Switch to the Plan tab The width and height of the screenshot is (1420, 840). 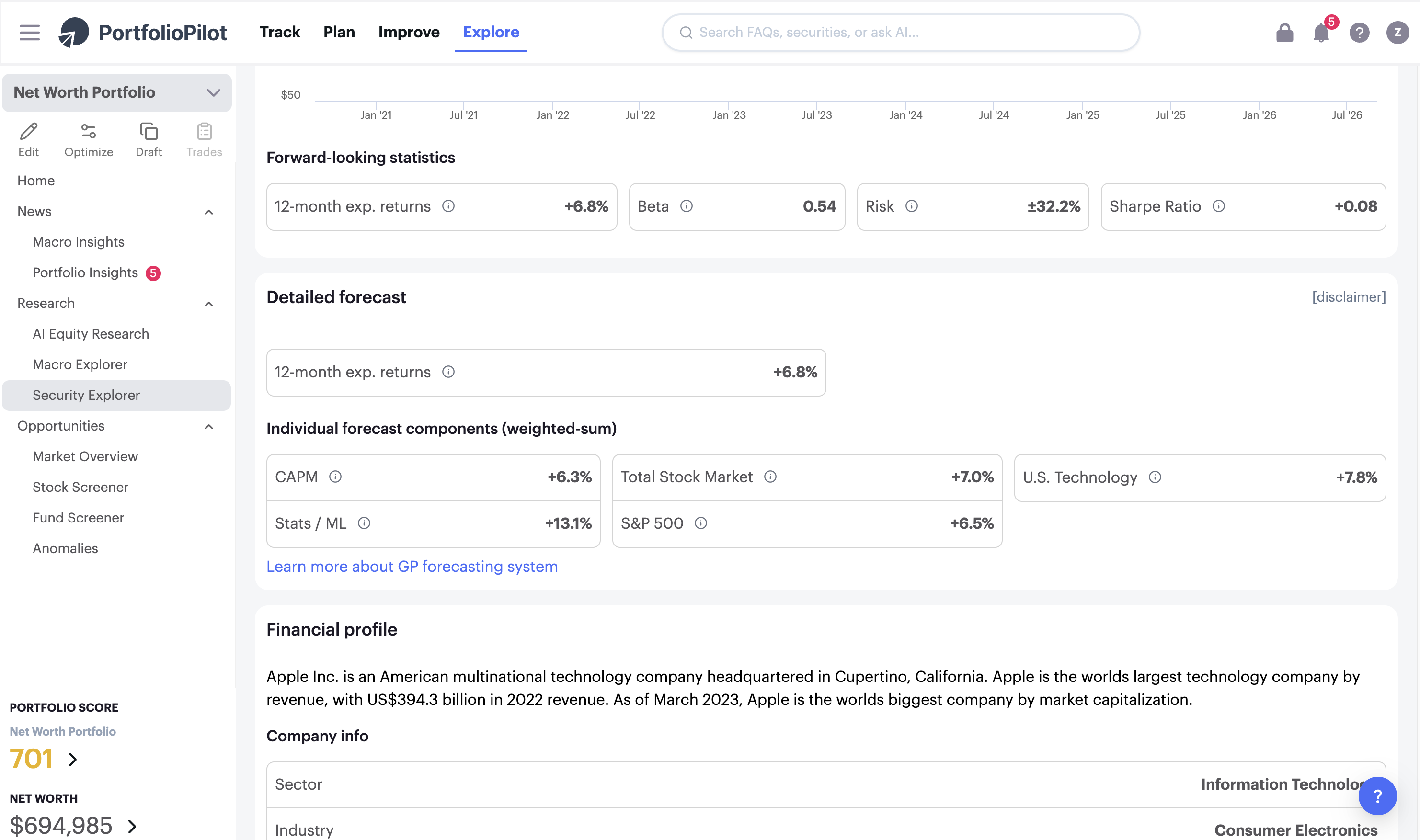click(x=339, y=32)
